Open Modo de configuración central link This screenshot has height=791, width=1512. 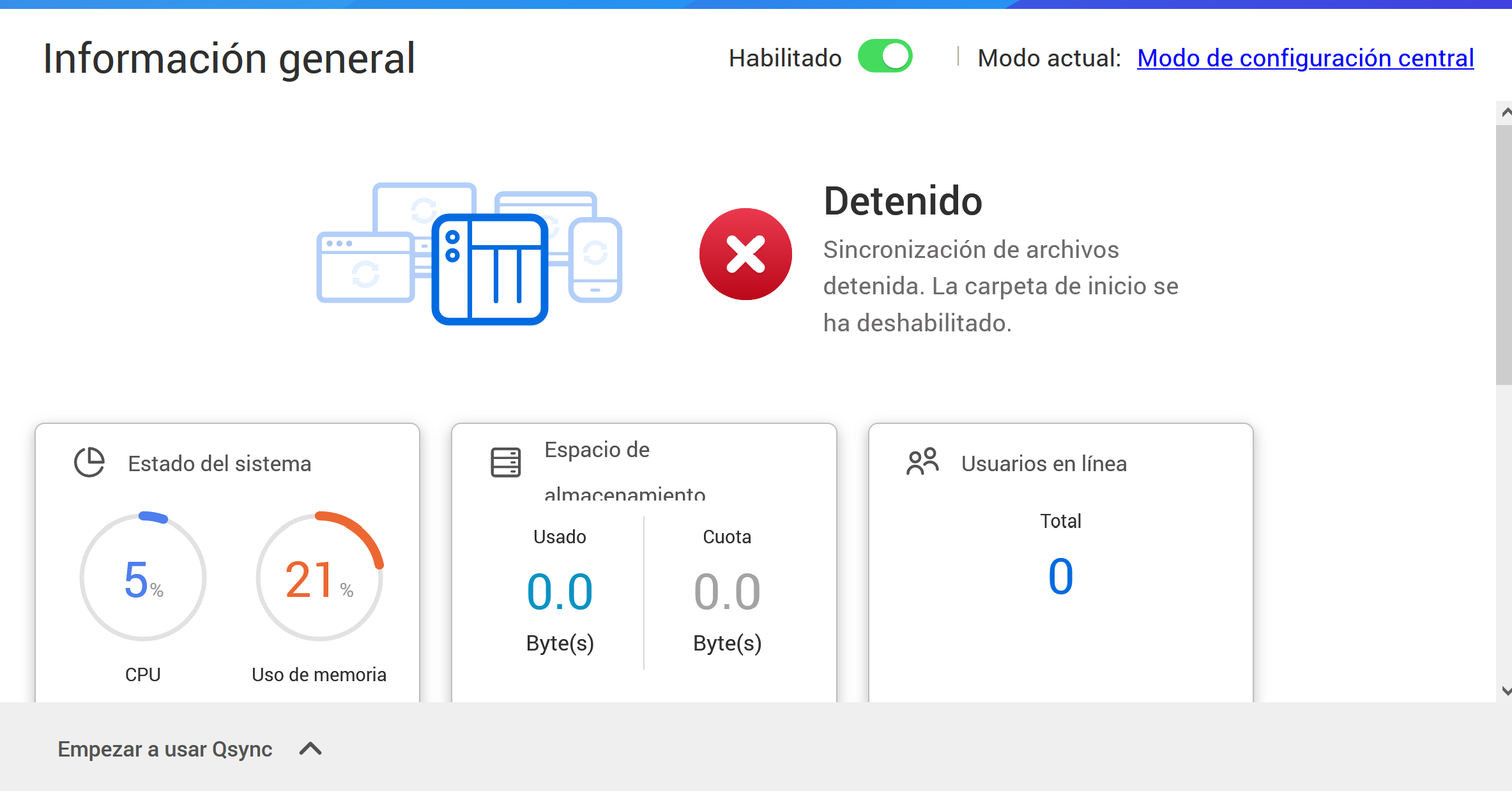[1305, 58]
